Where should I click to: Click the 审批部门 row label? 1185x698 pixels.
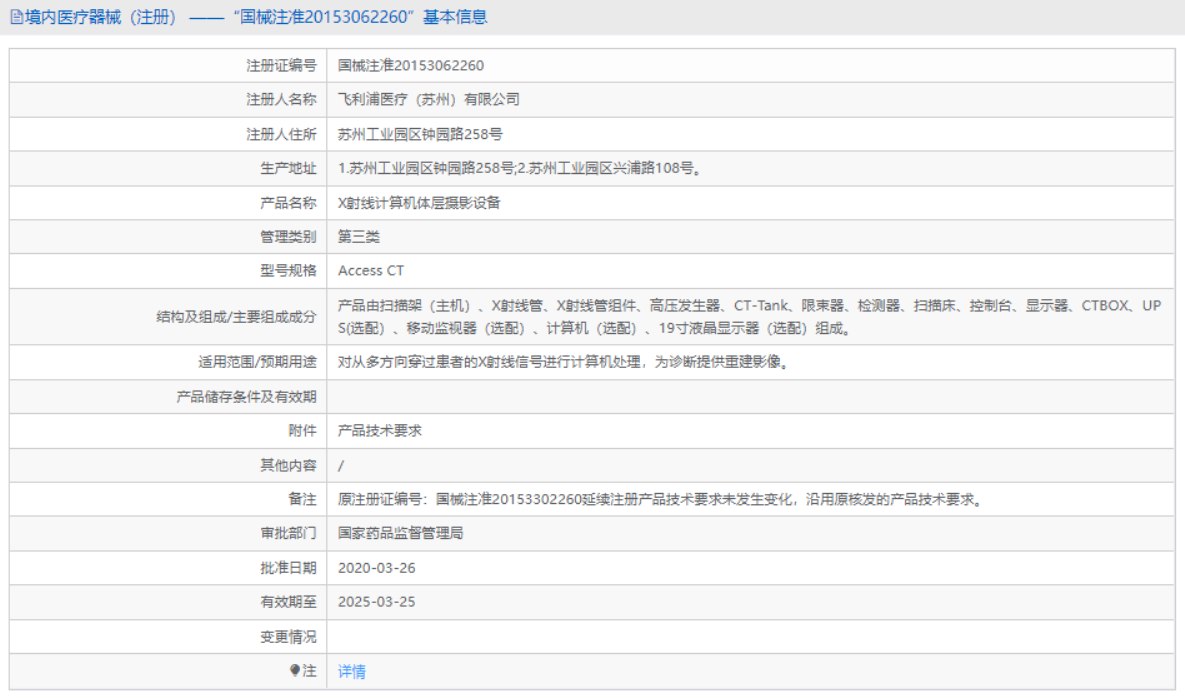[x=288, y=533]
